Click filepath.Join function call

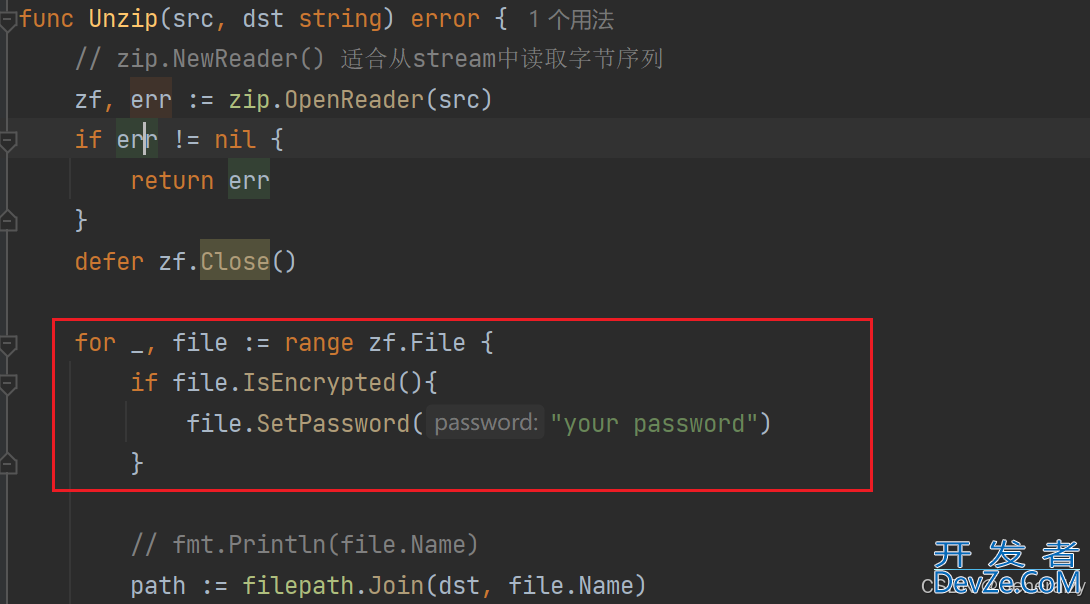click(333, 586)
